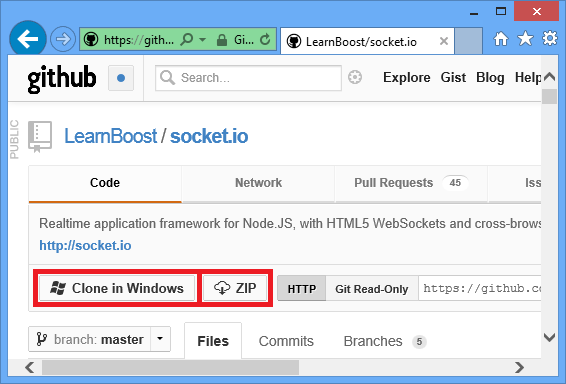Click the horizontal scrollbar right arrow
Image resolution: width=566 pixels, height=384 pixels.
519,367
